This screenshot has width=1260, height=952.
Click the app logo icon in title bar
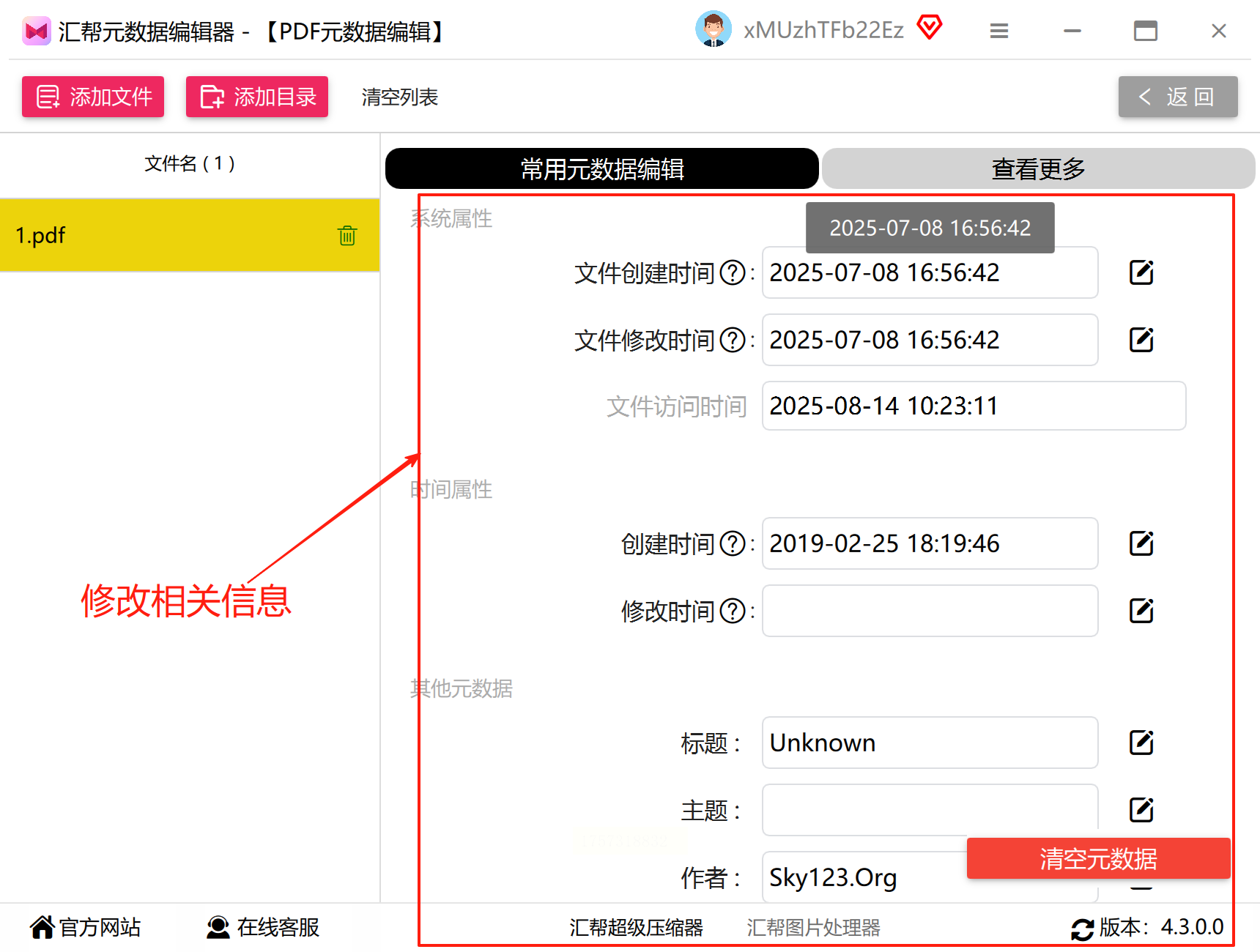[x=36, y=31]
